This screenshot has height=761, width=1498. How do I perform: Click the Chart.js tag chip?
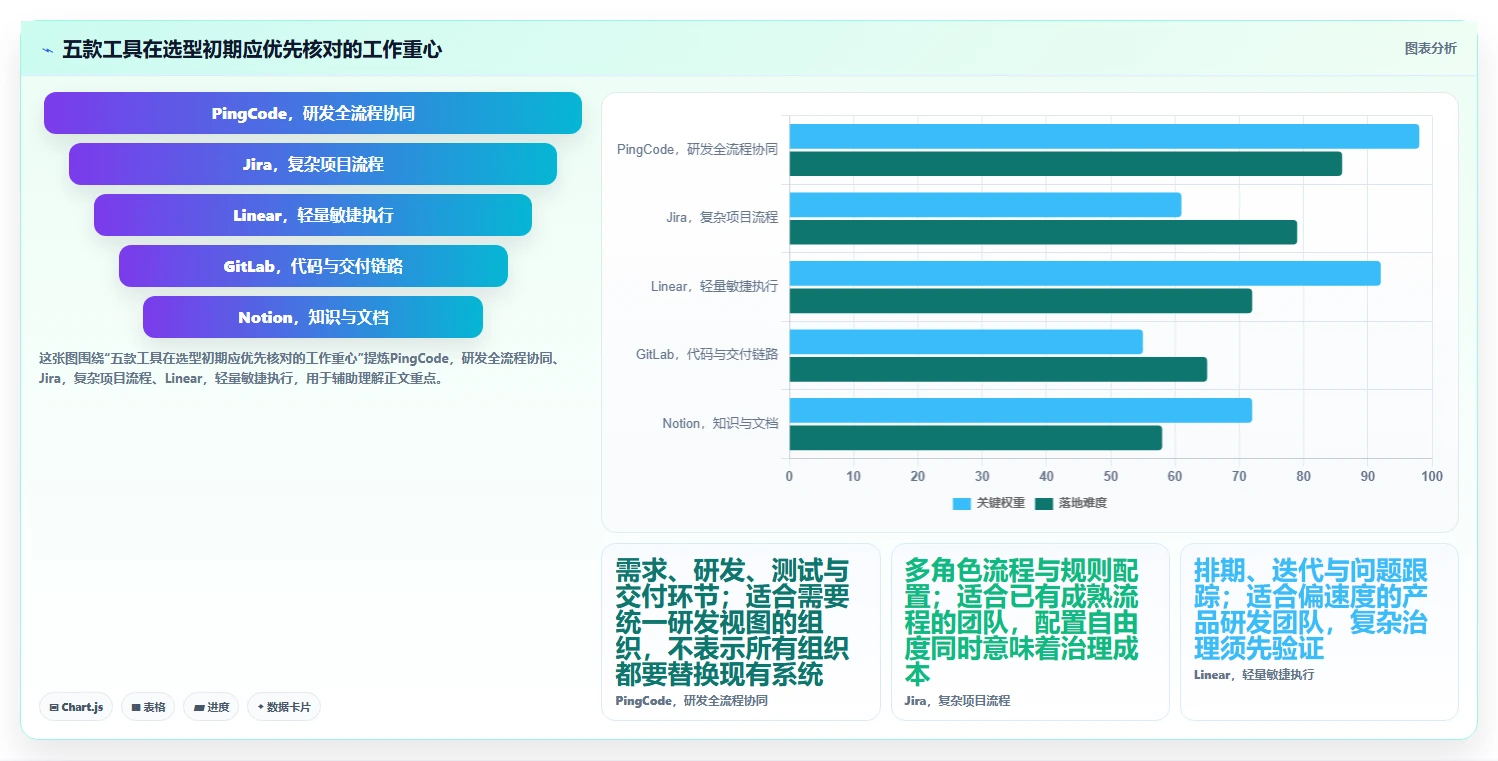coord(77,707)
